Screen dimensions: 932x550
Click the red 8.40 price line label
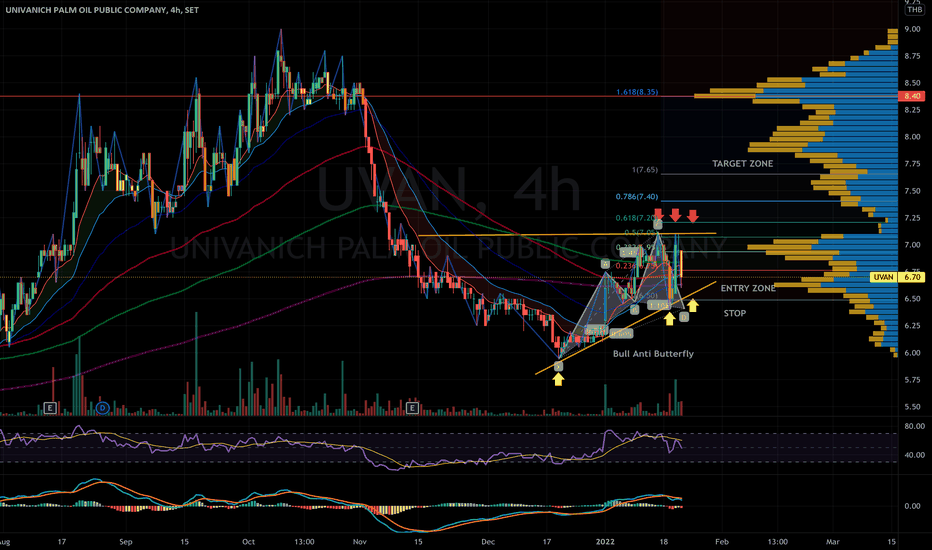click(912, 96)
